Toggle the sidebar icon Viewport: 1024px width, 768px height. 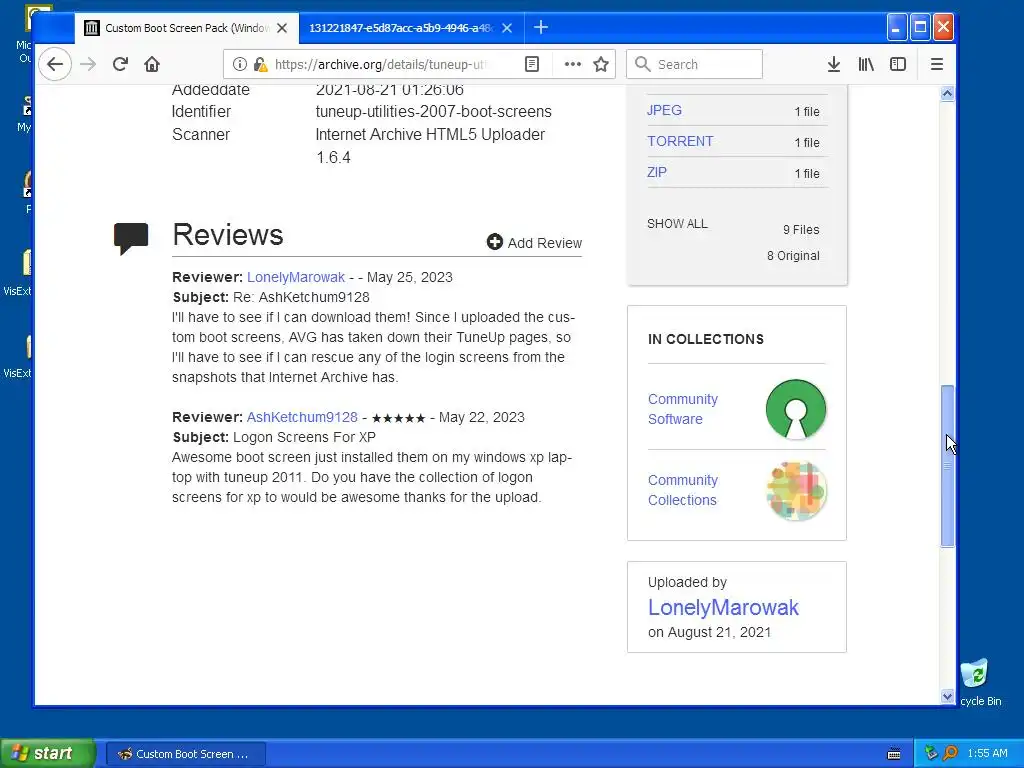898,64
